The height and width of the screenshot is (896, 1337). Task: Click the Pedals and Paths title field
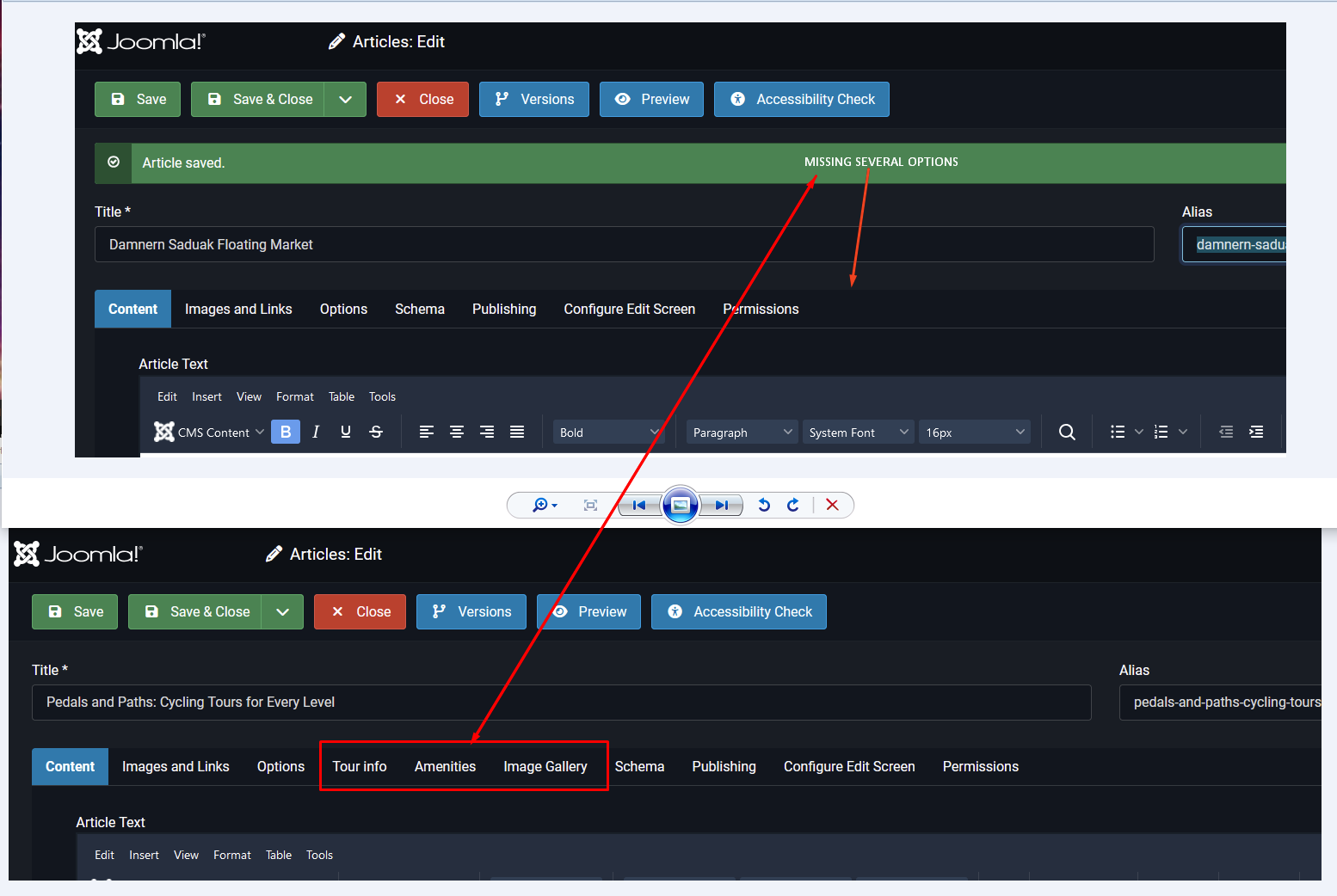pyautogui.click(x=562, y=702)
